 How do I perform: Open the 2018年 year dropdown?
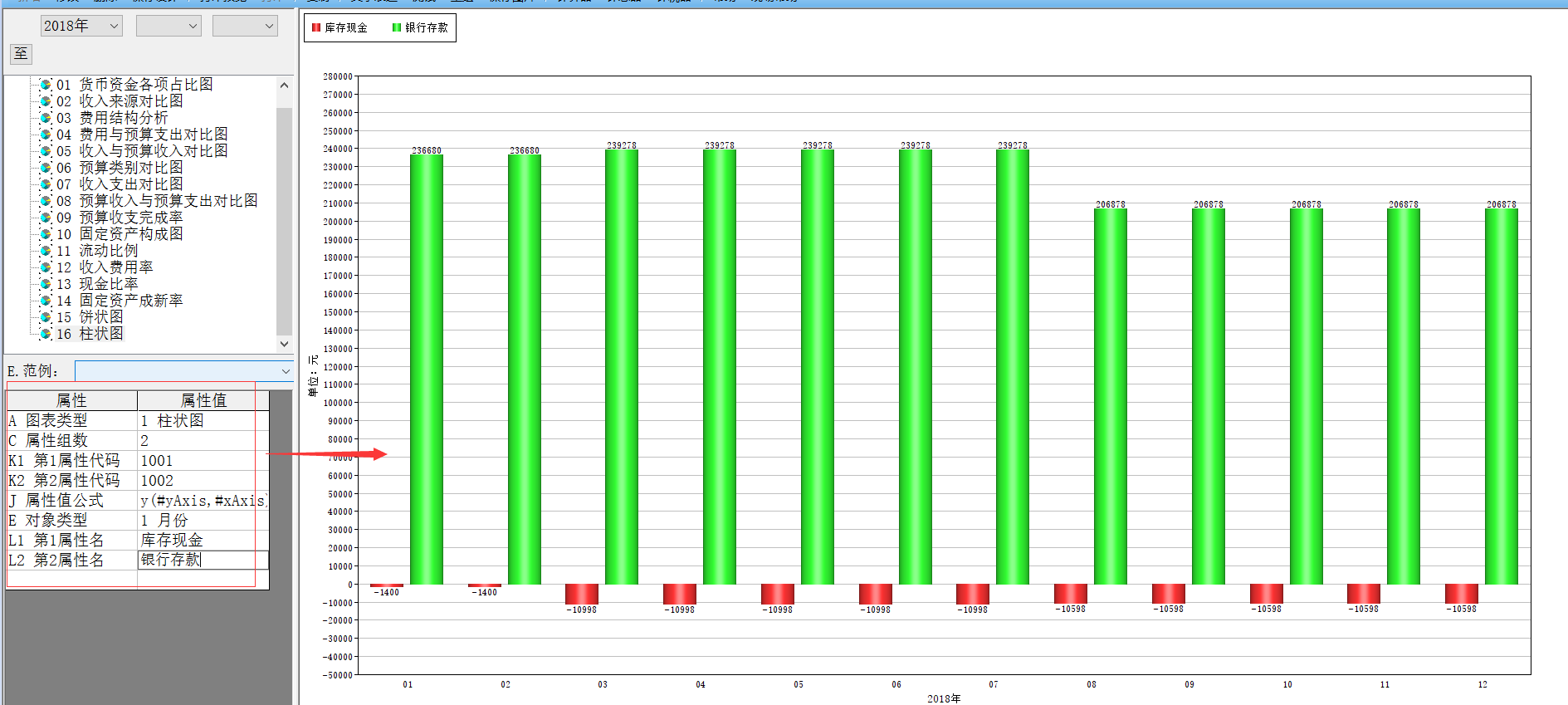tap(81, 27)
